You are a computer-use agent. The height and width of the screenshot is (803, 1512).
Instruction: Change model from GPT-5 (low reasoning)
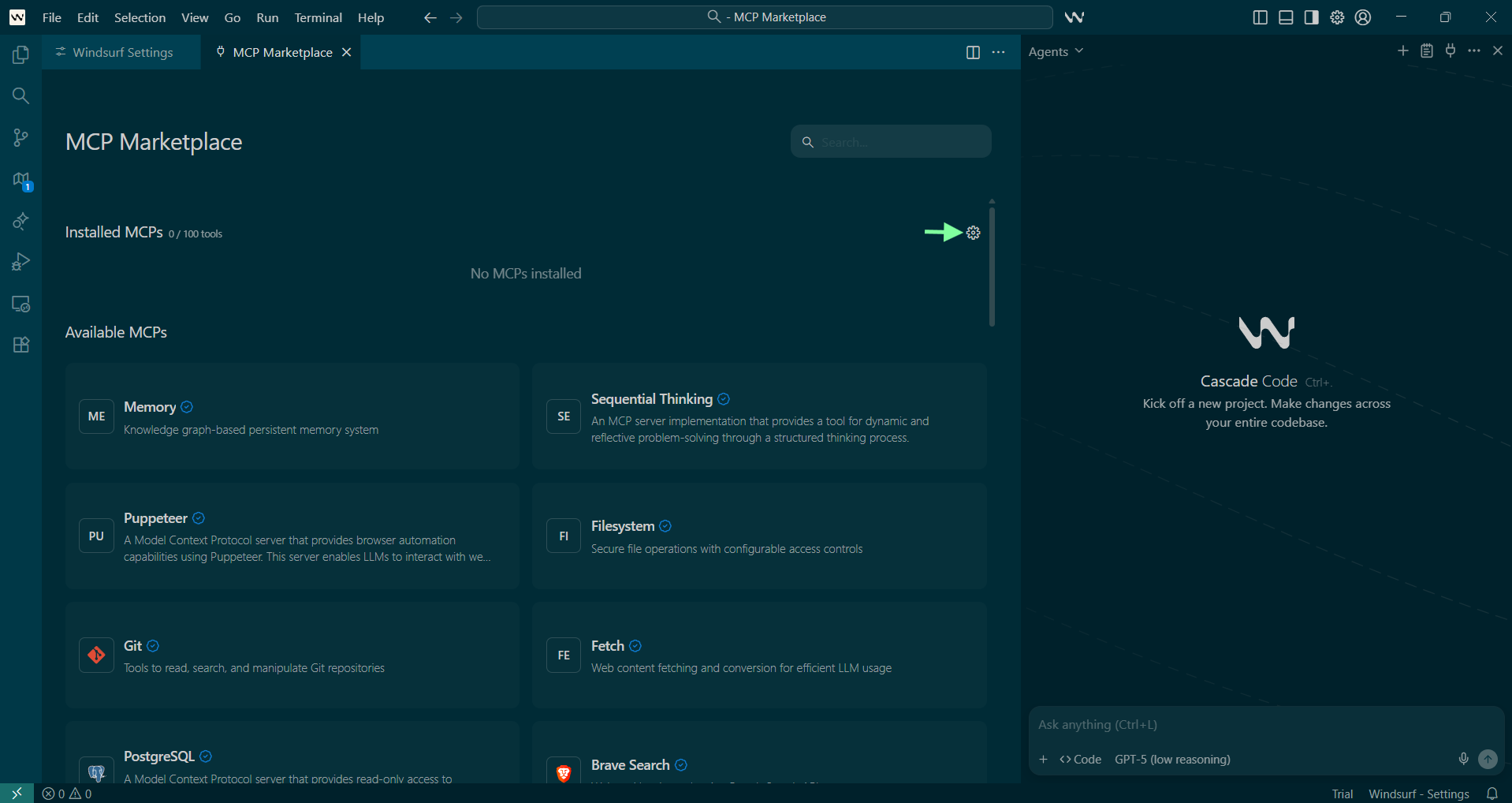(x=1172, y=760)
